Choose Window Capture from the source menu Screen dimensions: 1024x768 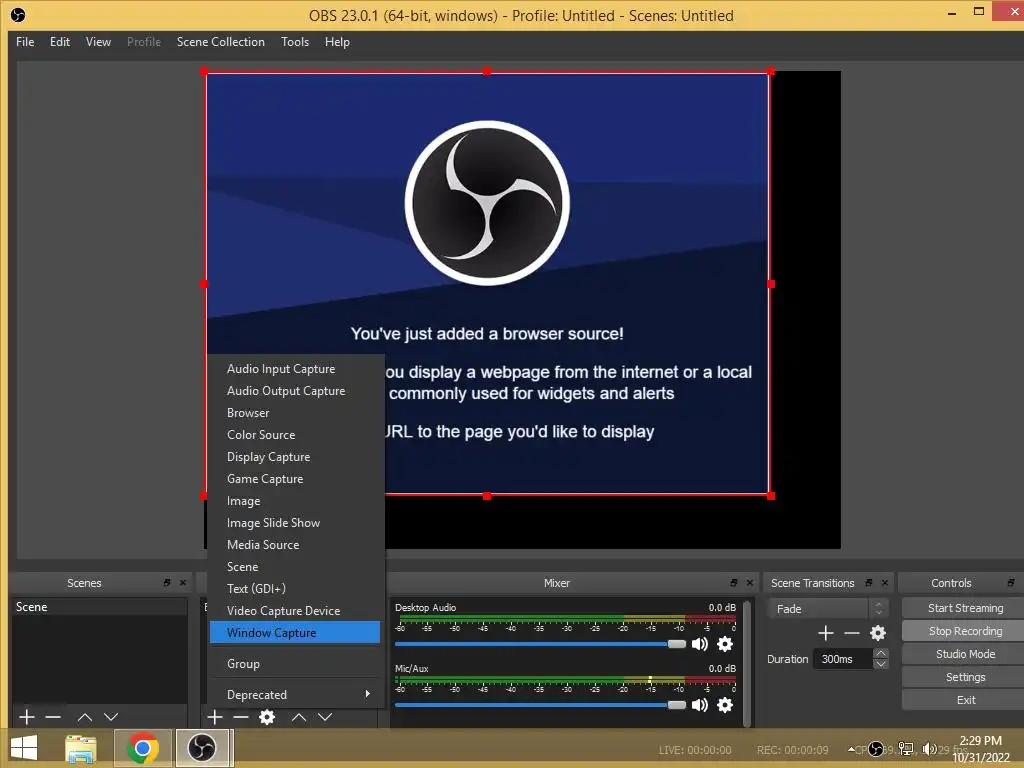click(295, 633)
